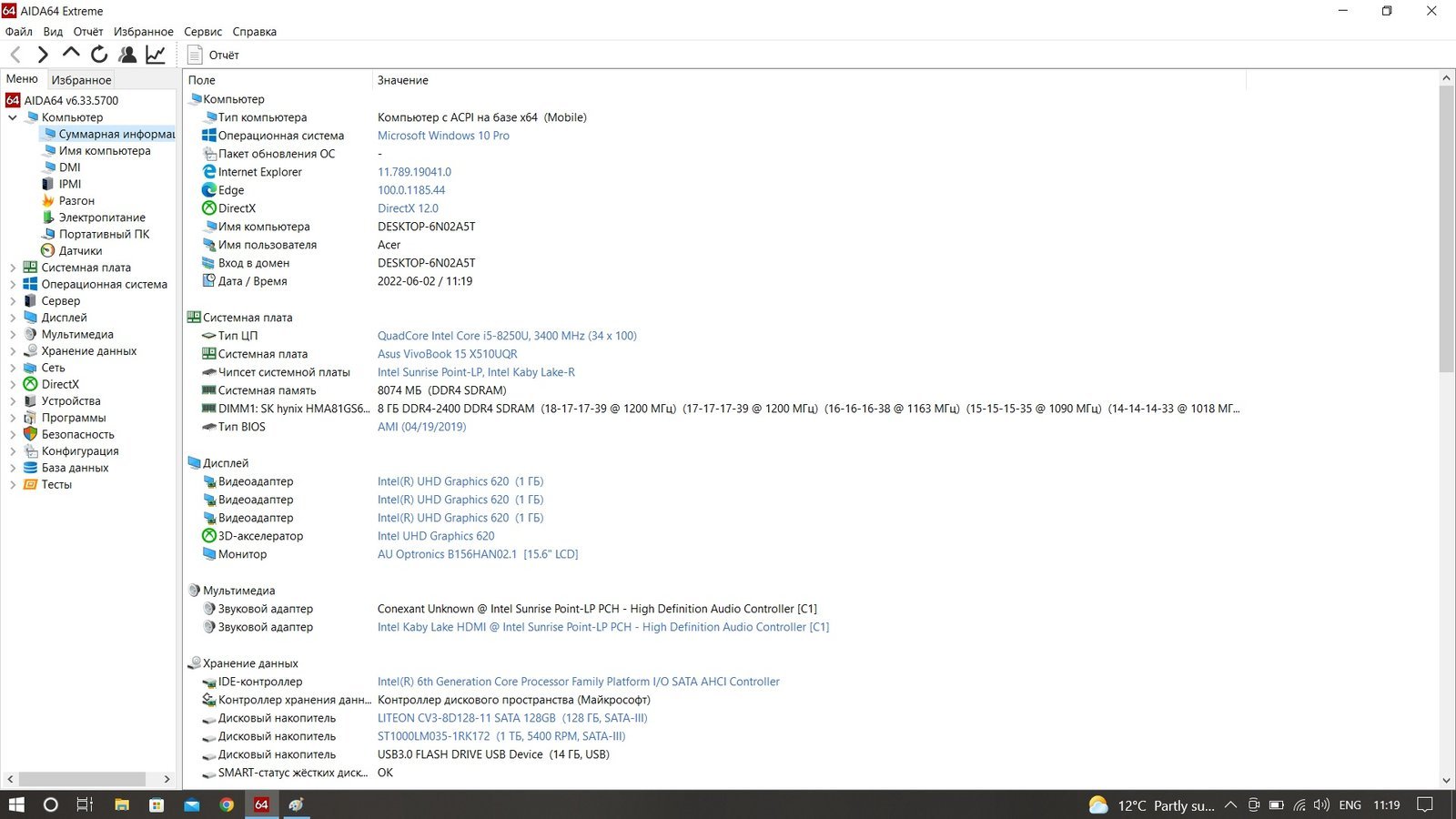Open Chrome from the taskbar

227,804
